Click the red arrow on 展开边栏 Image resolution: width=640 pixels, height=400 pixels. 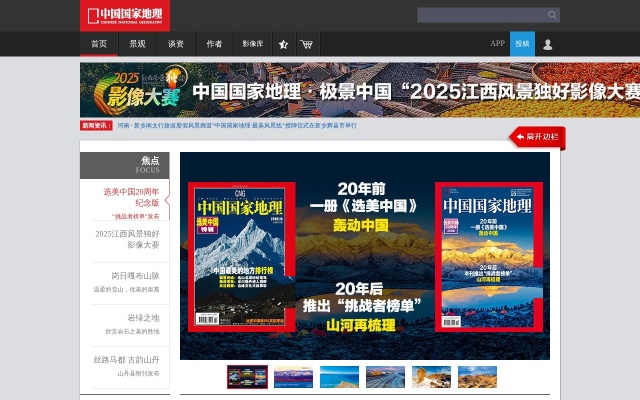[519, 137]
